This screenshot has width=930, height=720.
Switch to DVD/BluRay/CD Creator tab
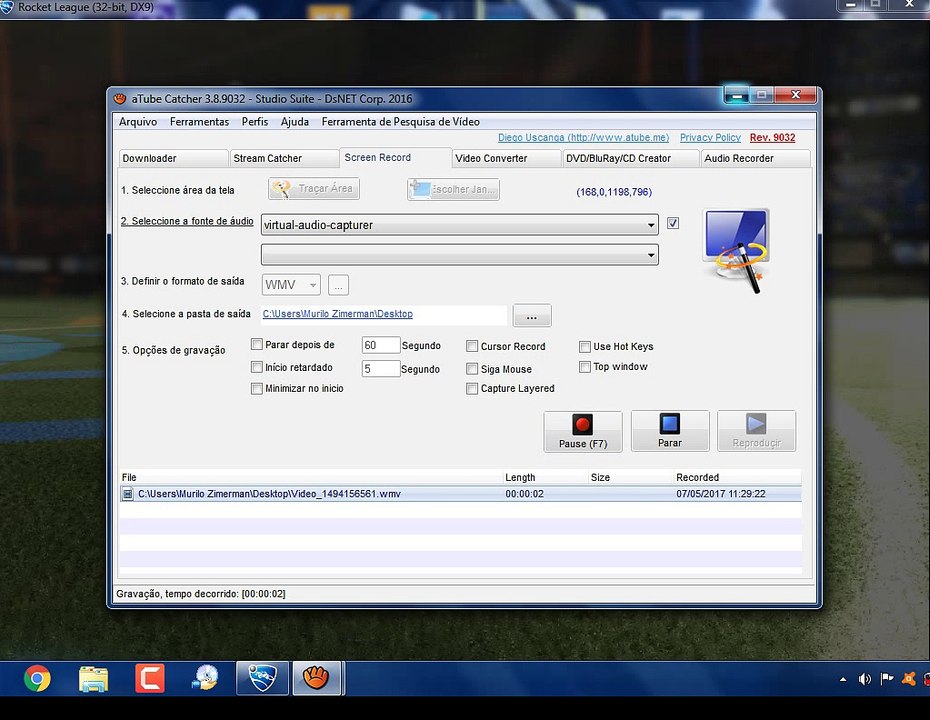click(630, 158)
